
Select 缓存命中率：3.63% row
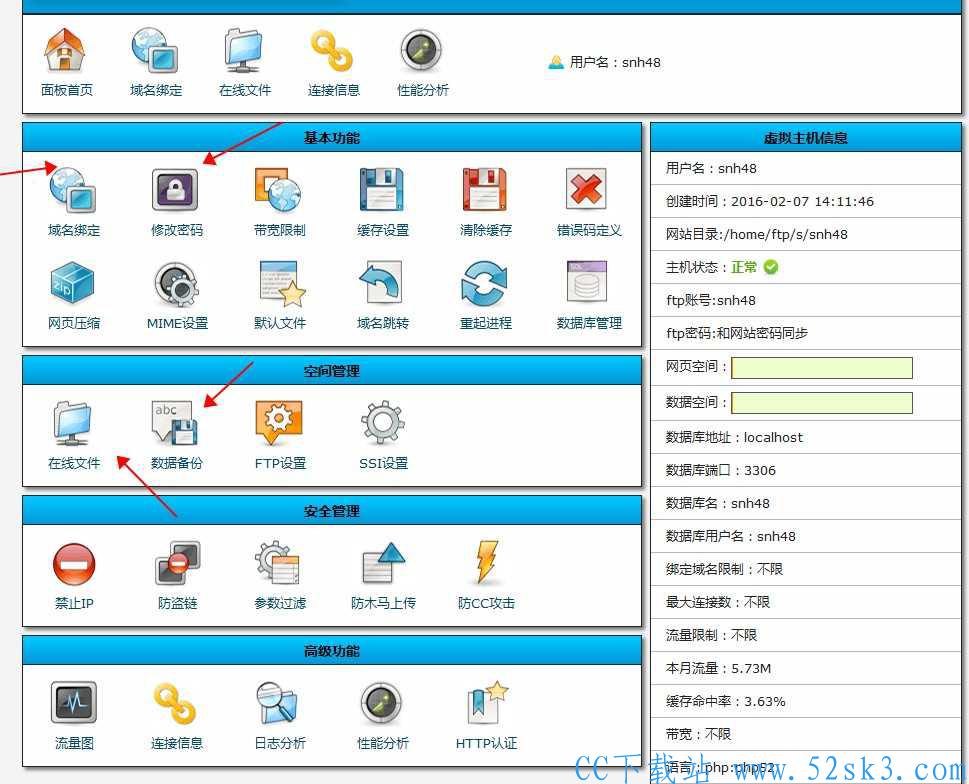pyautogui.click(x=806, y=701)
